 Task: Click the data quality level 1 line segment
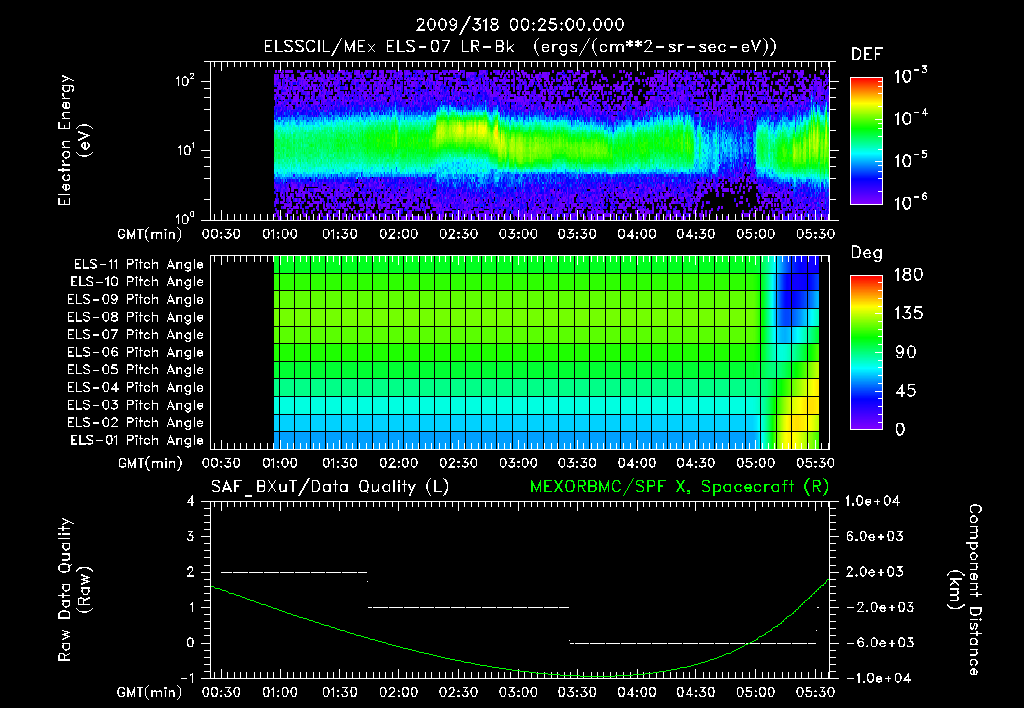pyautogui.click(x=468, y=607)
